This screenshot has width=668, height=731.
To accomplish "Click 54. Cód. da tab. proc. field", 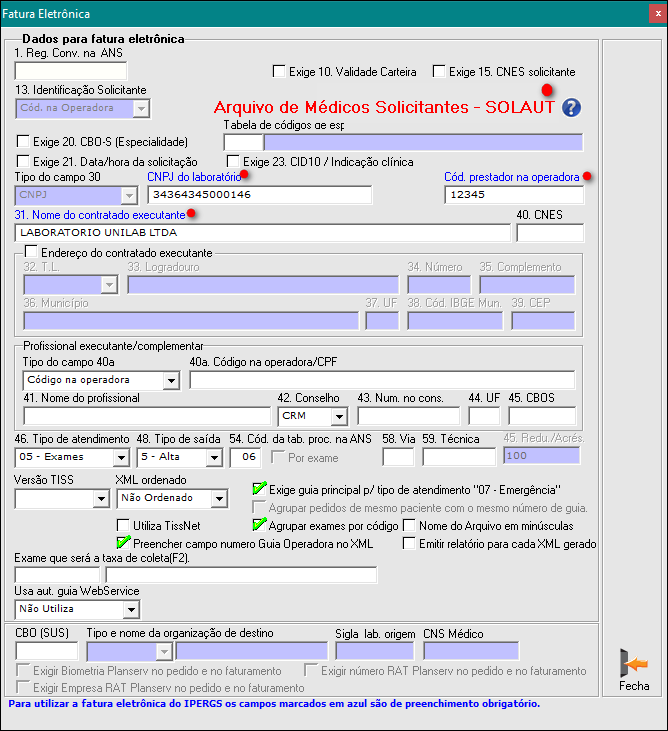I will (246, 457).
